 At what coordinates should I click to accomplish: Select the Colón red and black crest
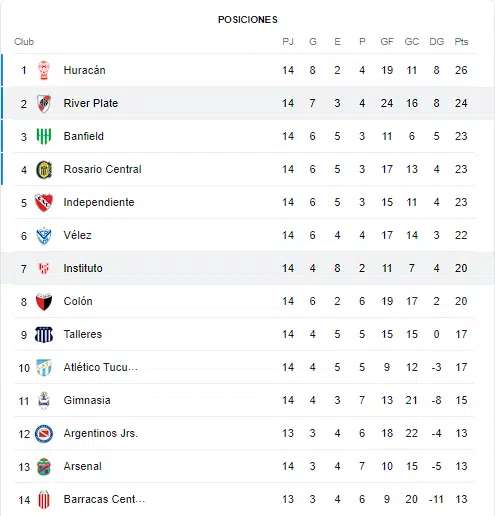point(44,301)
